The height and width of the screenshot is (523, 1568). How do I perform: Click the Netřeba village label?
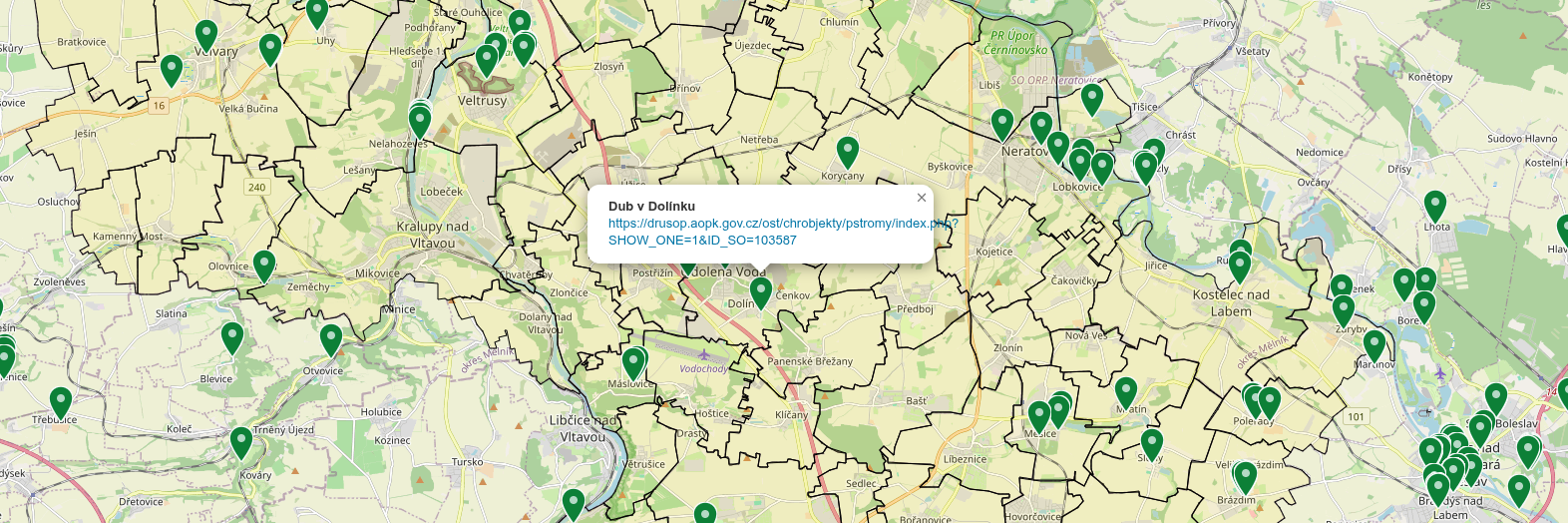pyautogui.click(x=759, y=140)
